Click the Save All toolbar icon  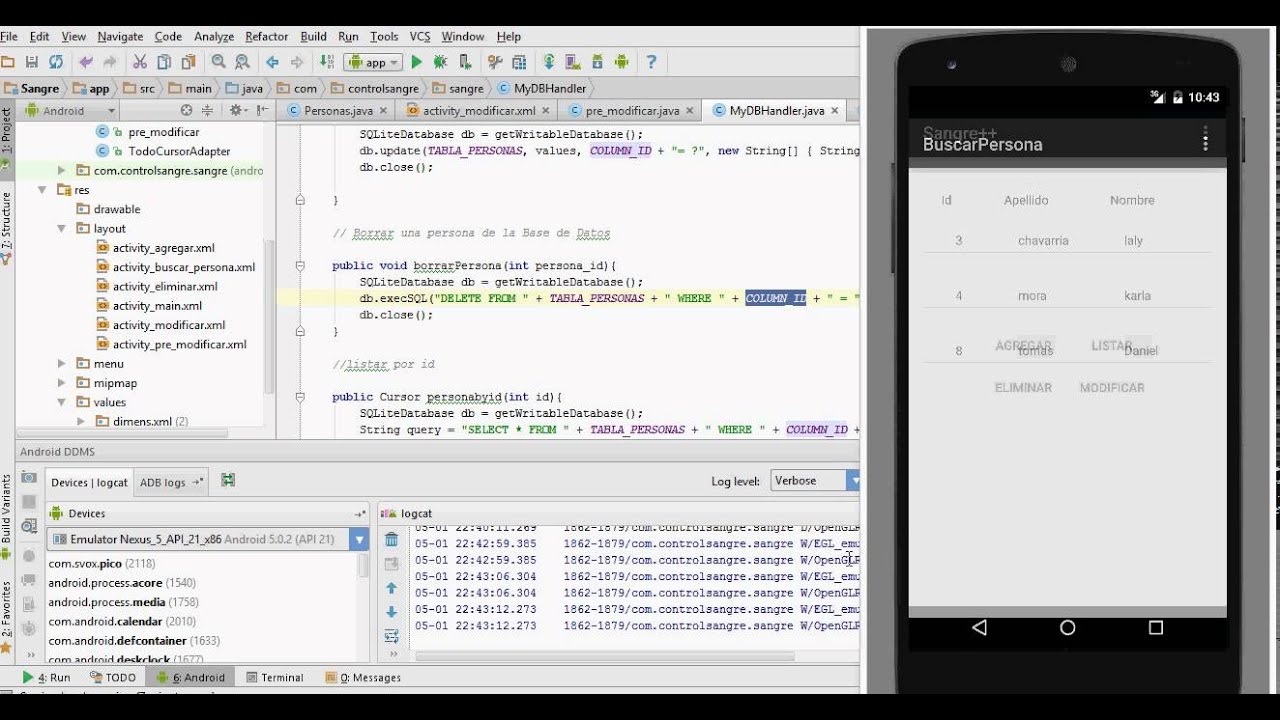click(x=31, y=62)
